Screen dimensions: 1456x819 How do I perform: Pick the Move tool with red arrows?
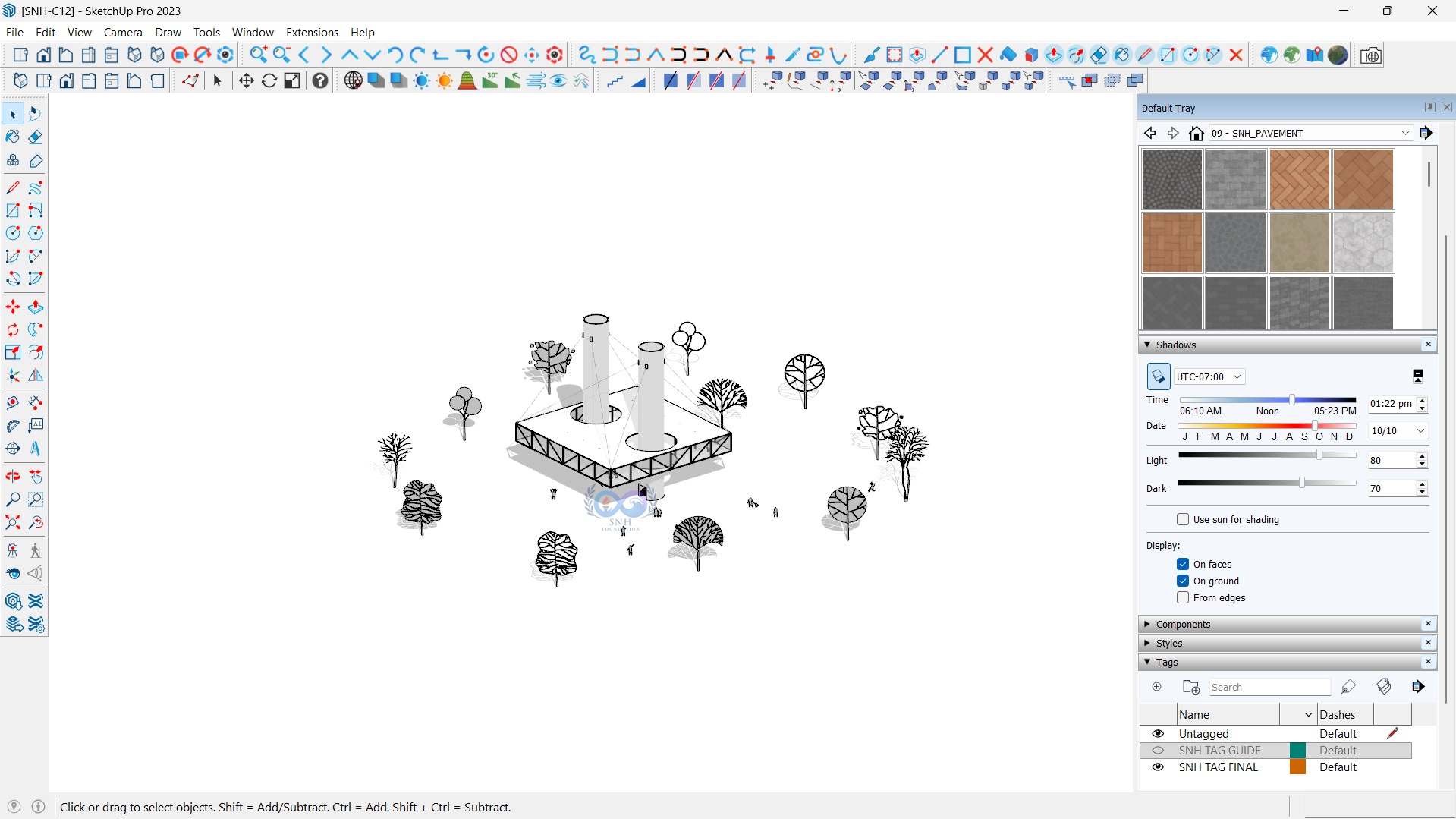tap(13, 307)
